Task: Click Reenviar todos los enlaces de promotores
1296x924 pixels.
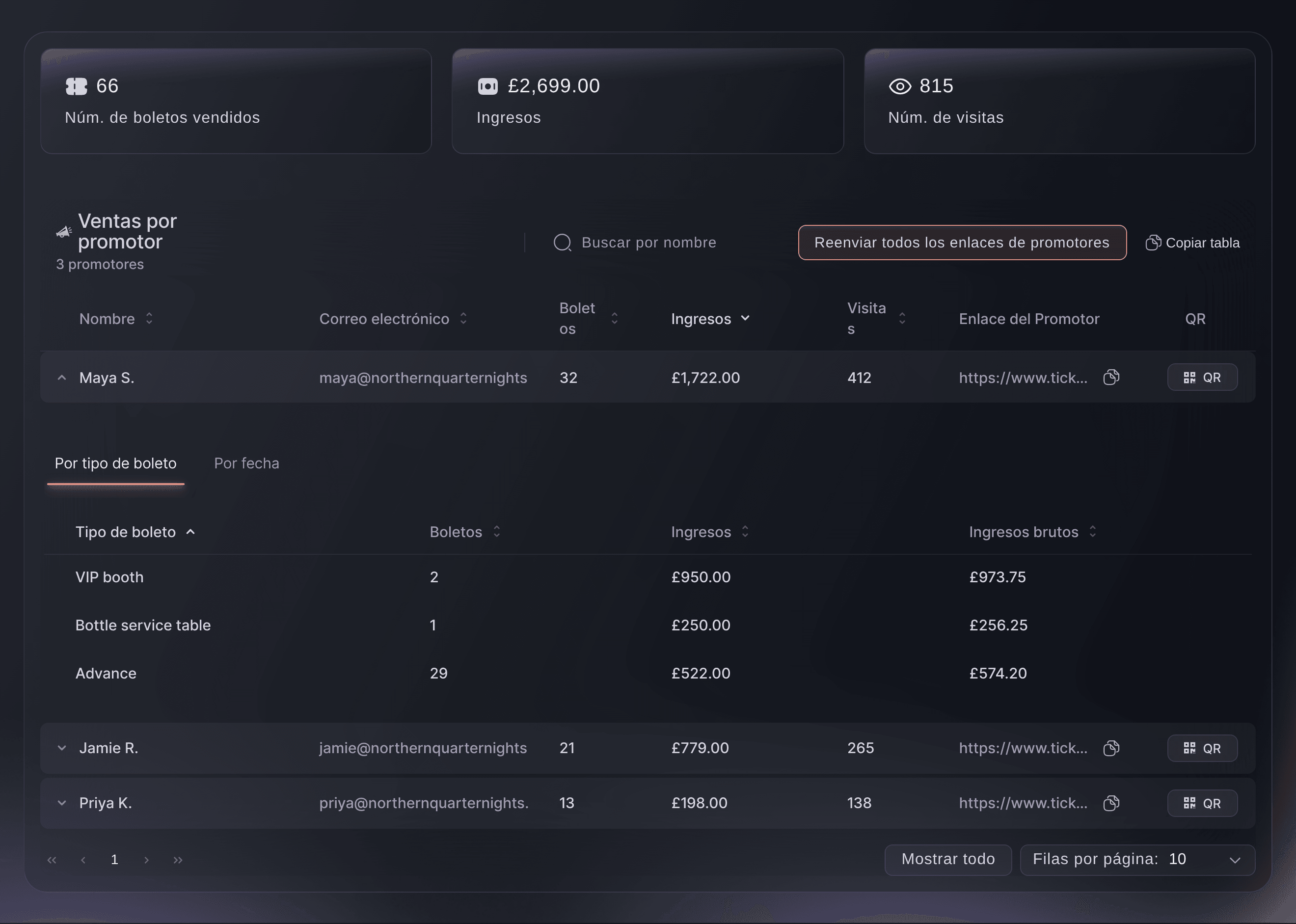Action: tap(962, 243)
